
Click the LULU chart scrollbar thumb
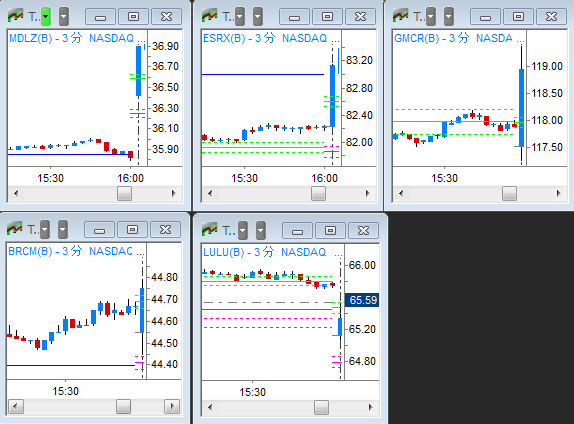click(x=321, y=407)
